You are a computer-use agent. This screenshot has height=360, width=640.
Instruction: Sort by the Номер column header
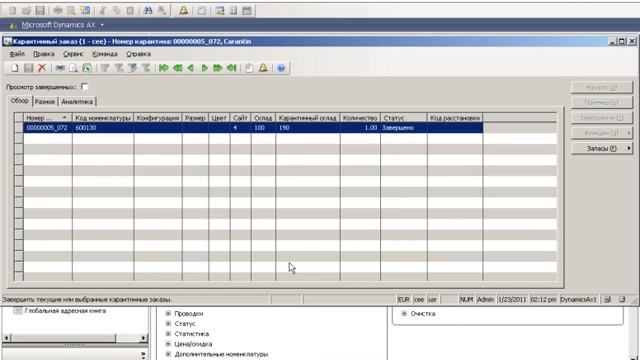(x=47, y=118)
